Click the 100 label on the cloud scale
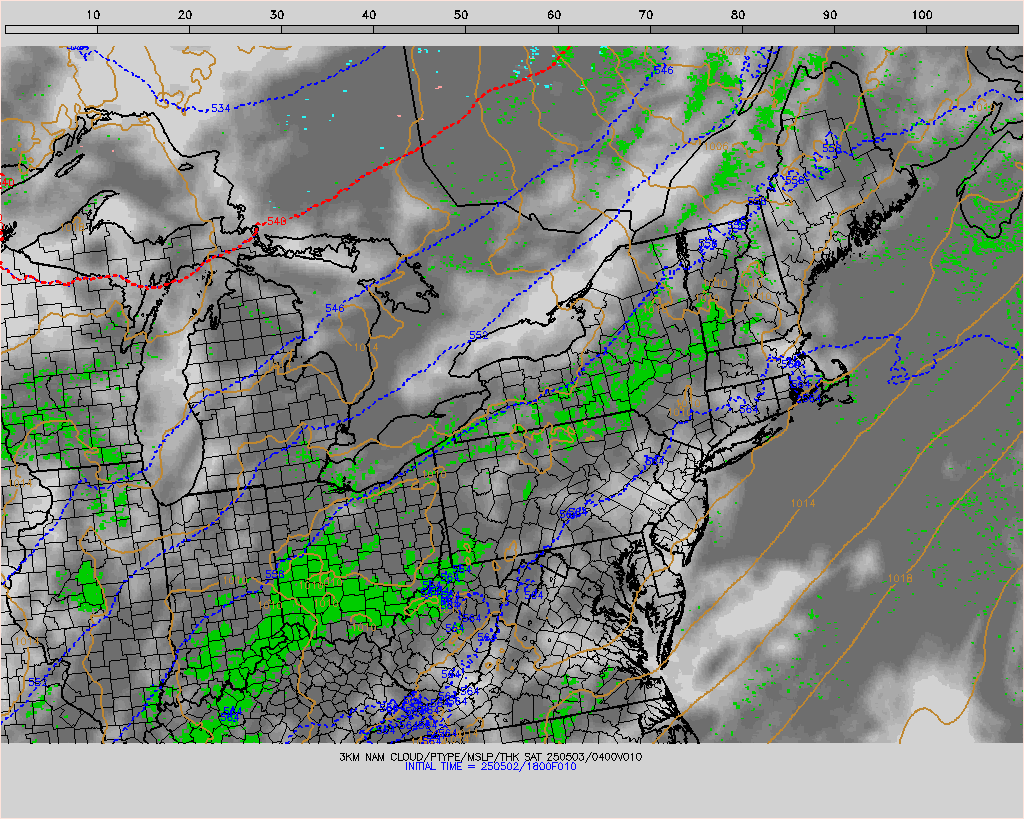Image resolution: width=1024 pixels, height=819 pixels. coord(921,14)
